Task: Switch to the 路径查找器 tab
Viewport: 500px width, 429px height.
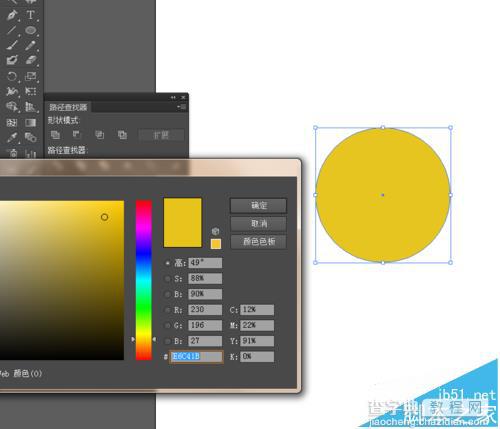Action: tap(68, 107)
